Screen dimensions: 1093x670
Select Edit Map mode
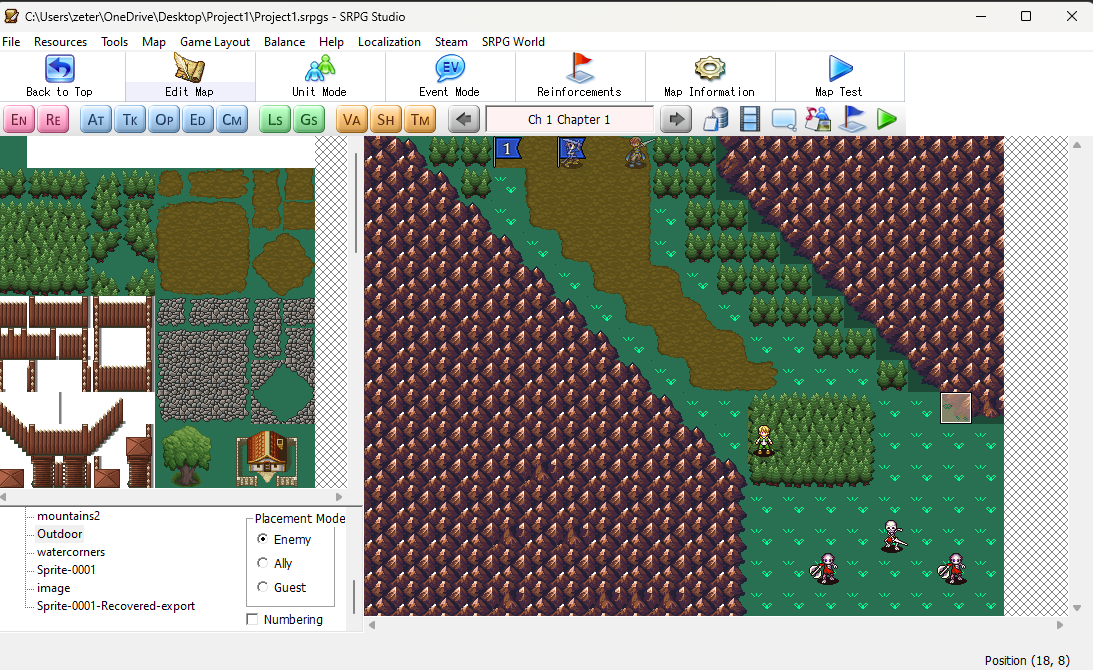pyautogui.click(x=190, y=77)
